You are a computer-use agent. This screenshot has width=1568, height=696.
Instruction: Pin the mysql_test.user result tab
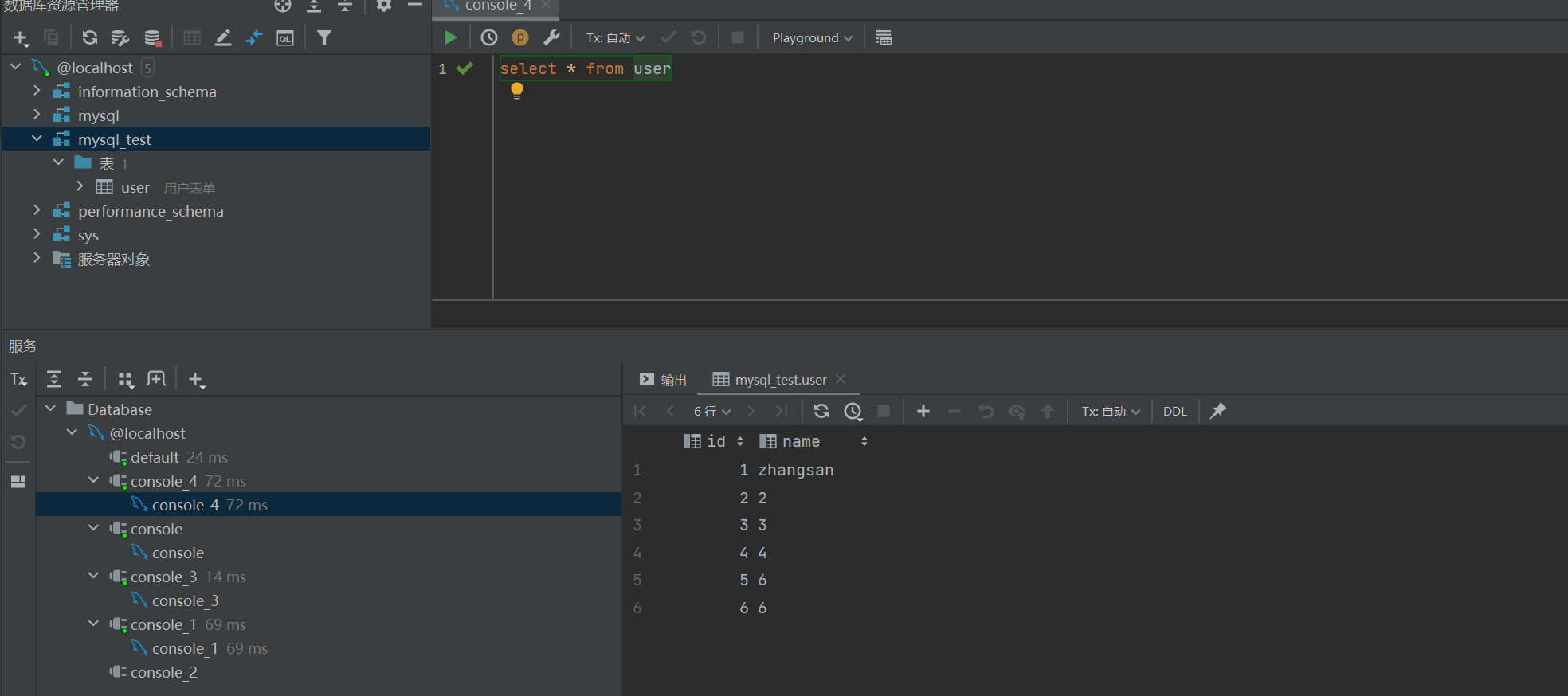tap(1218, 411)
